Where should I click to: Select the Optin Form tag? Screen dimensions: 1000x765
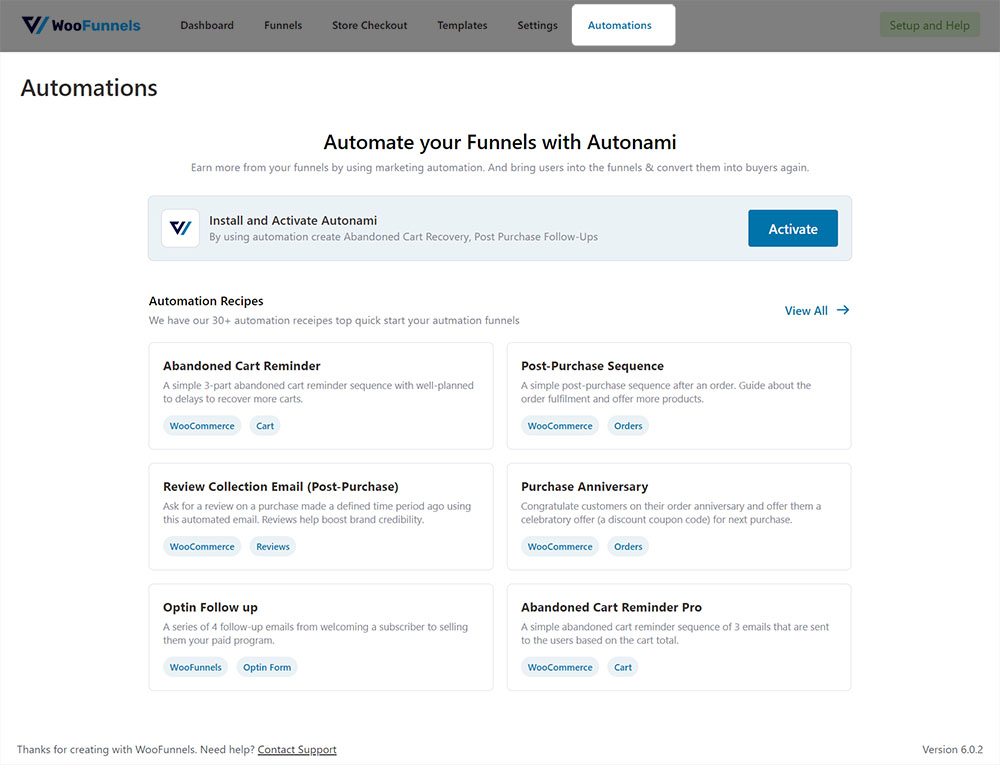pos(267,667)
